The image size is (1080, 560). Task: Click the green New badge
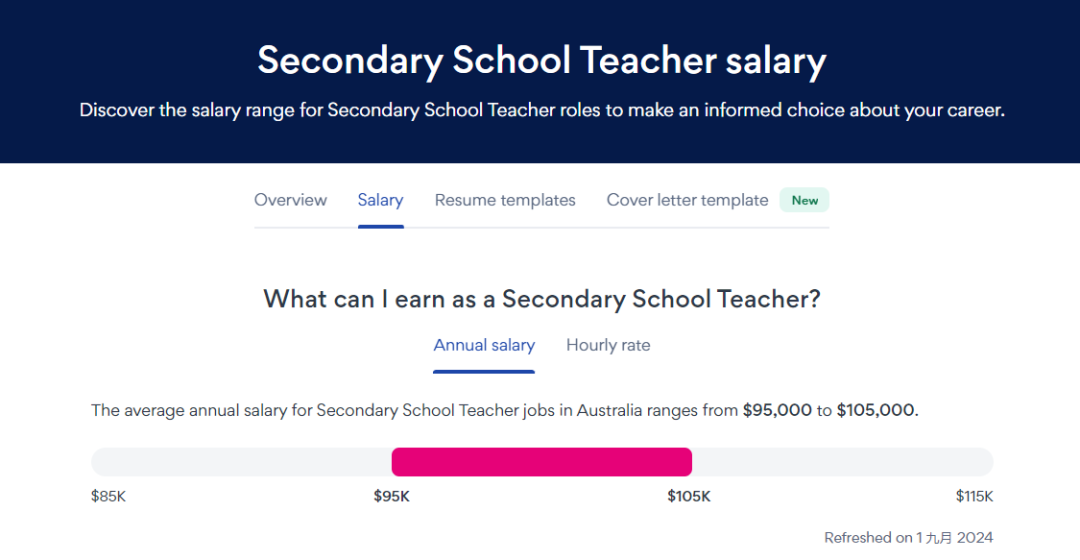coord(805,200)
